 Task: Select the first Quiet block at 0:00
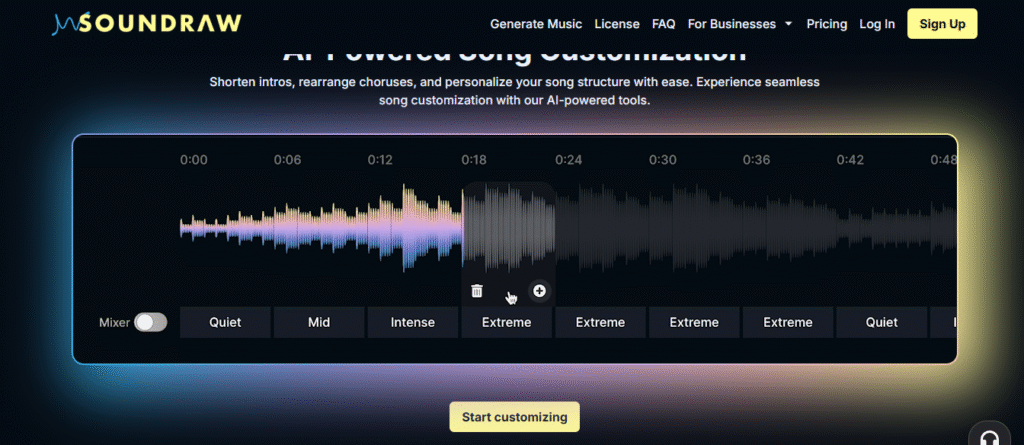coord(225,322)
